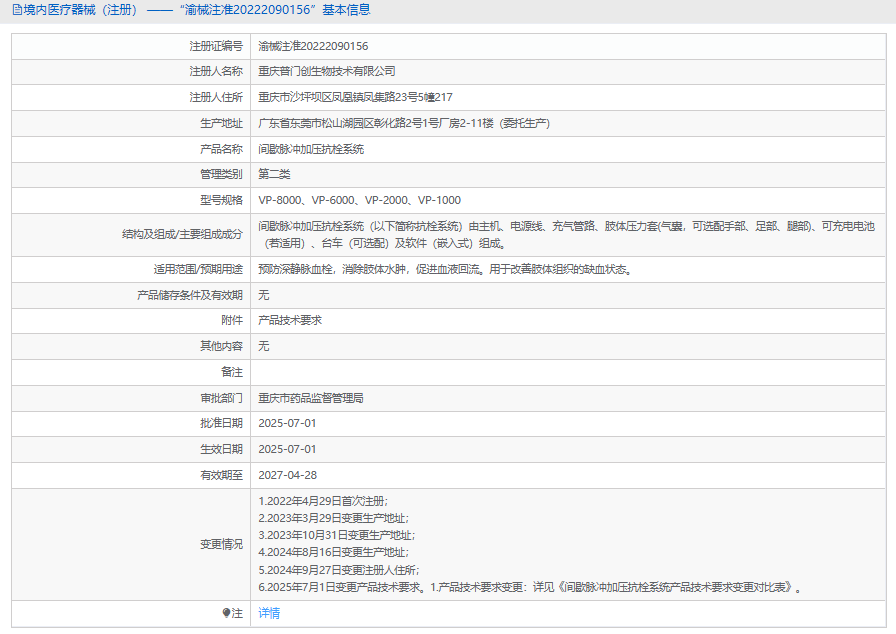Click approval date 2025-07-01 in 批准日期 row
This screenshot has height=634, width=896.
pos(287,423)
